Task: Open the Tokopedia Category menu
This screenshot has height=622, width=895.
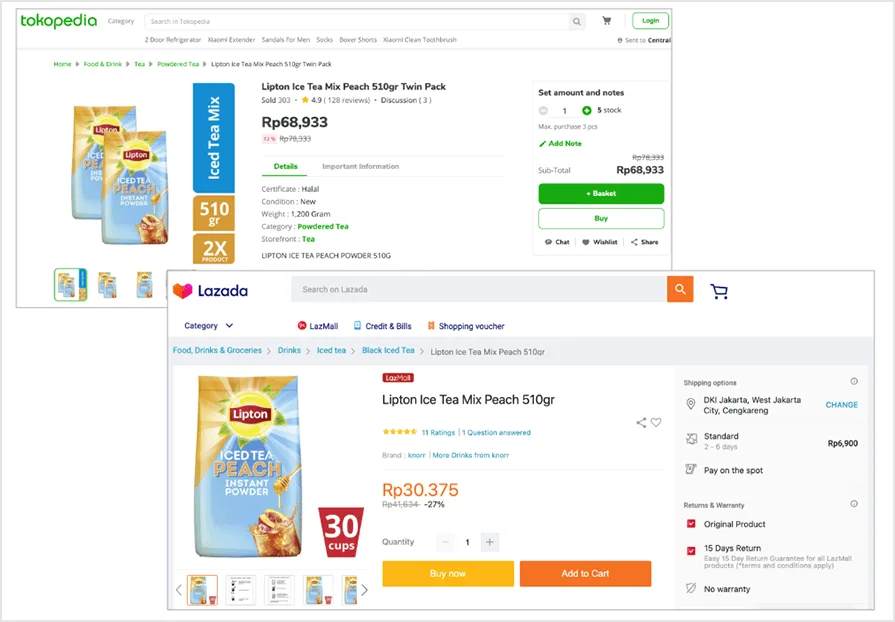Action: pos(121,21)
